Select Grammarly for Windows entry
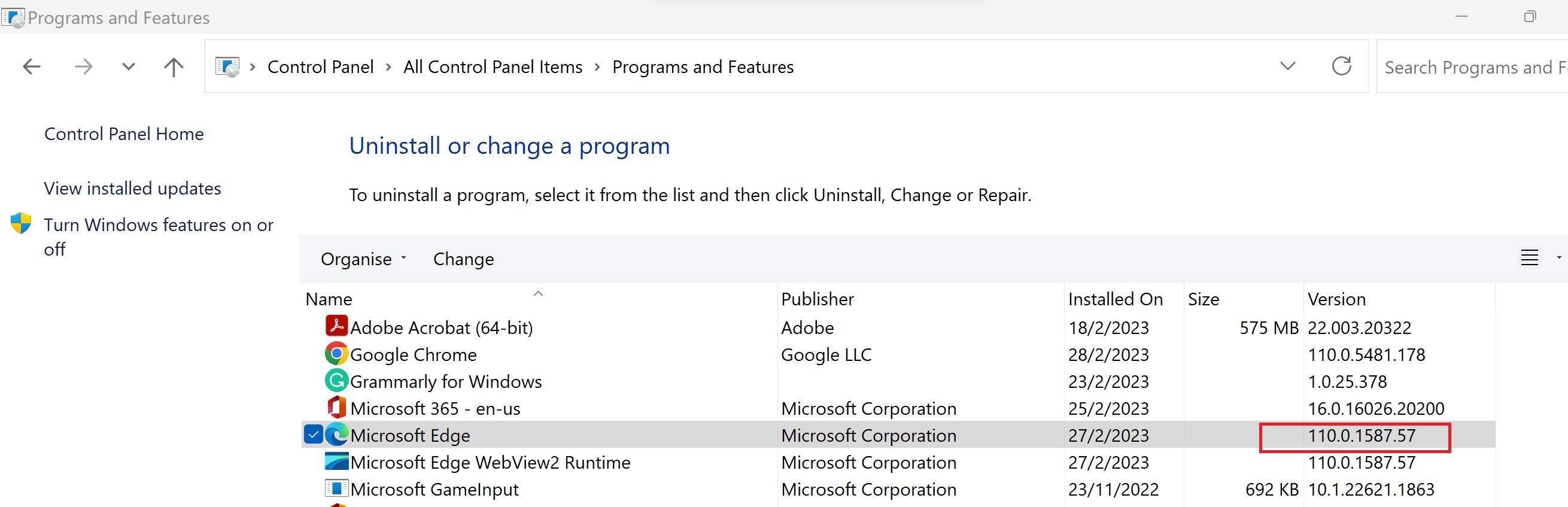The image size is (1568, 507). coord(446,382)
